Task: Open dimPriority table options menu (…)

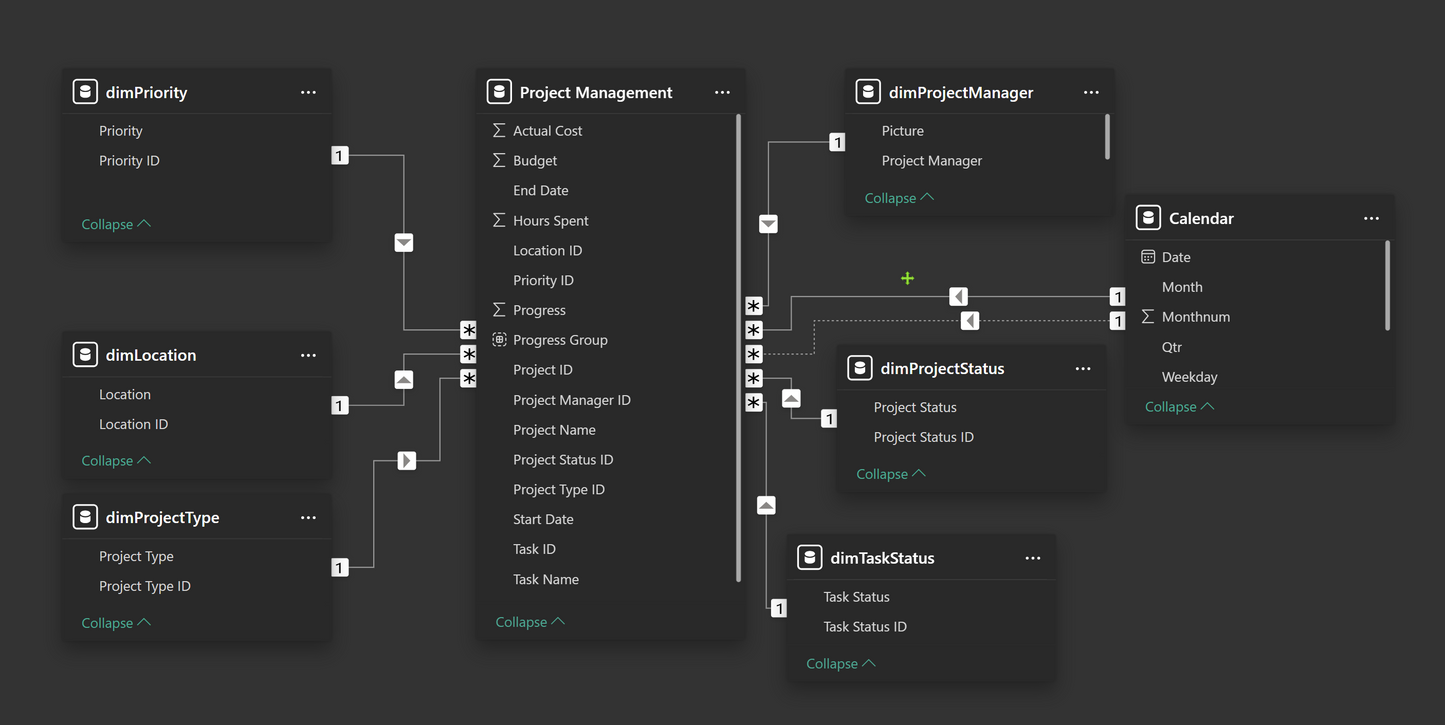Action: point(308,92)
